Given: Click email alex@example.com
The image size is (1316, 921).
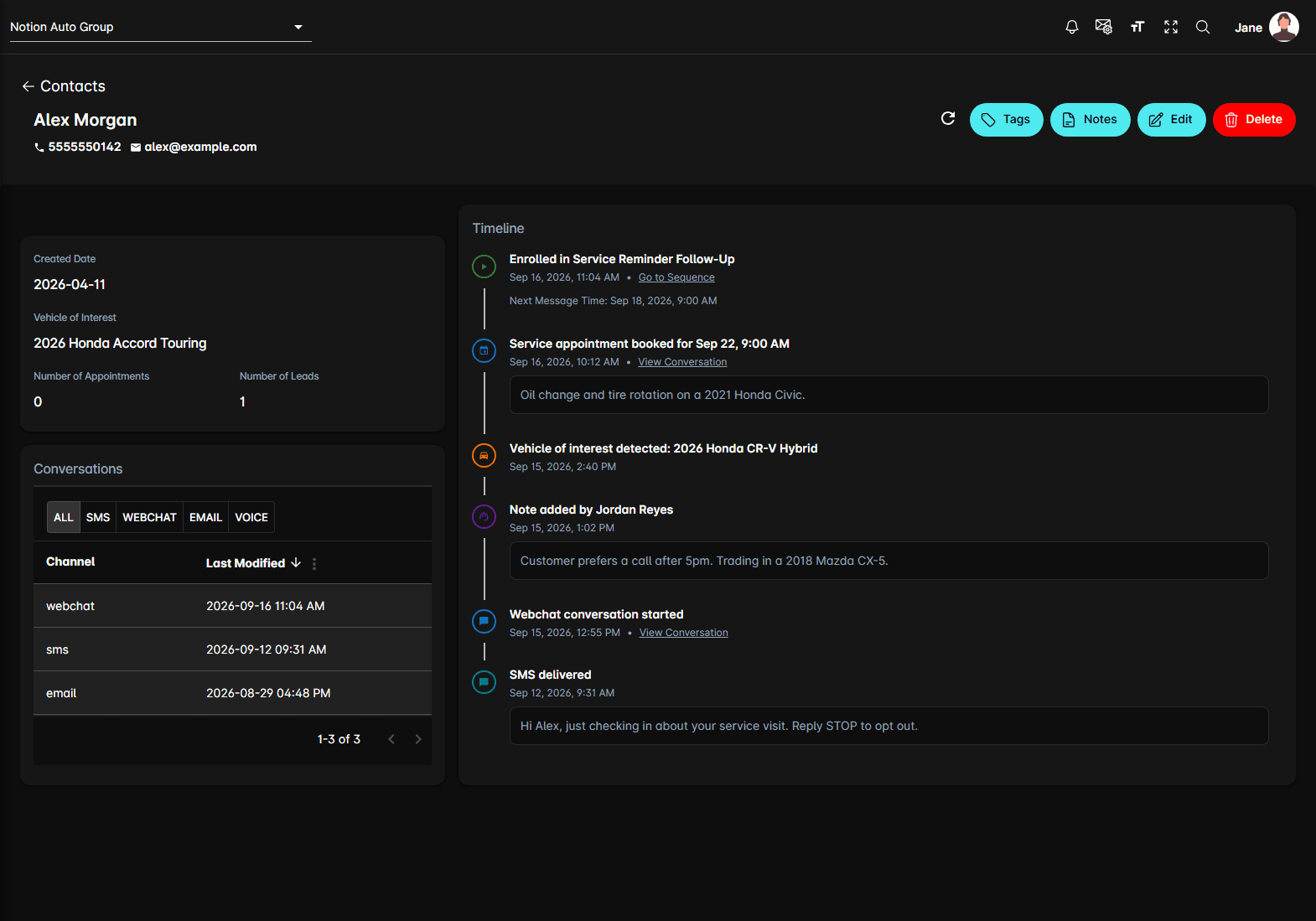Looking at the screenshot, I should tap(200, 147).
